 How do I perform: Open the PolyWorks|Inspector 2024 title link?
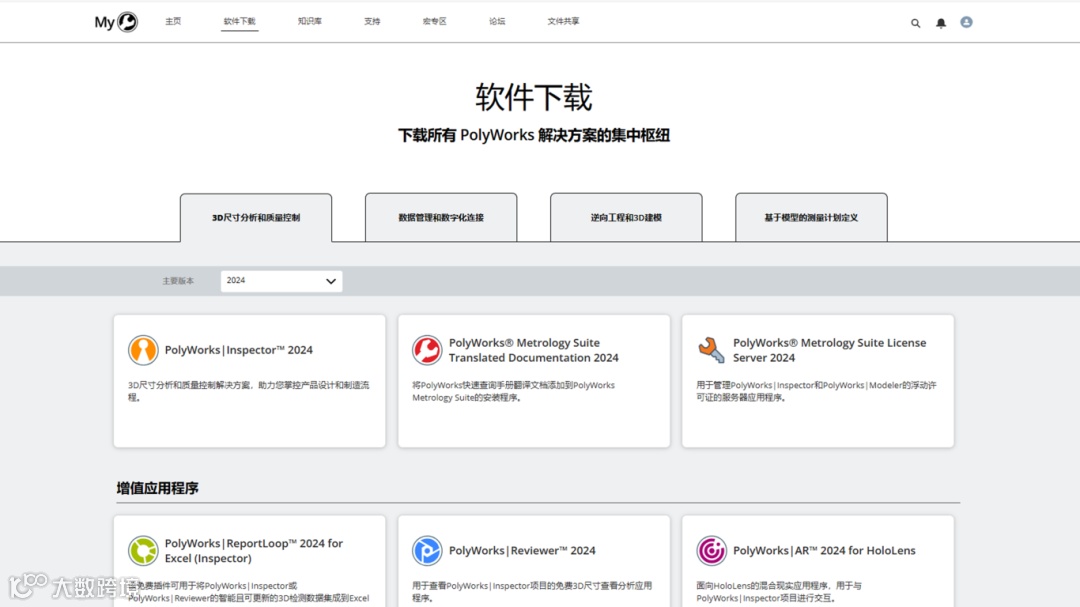point(238,350)
